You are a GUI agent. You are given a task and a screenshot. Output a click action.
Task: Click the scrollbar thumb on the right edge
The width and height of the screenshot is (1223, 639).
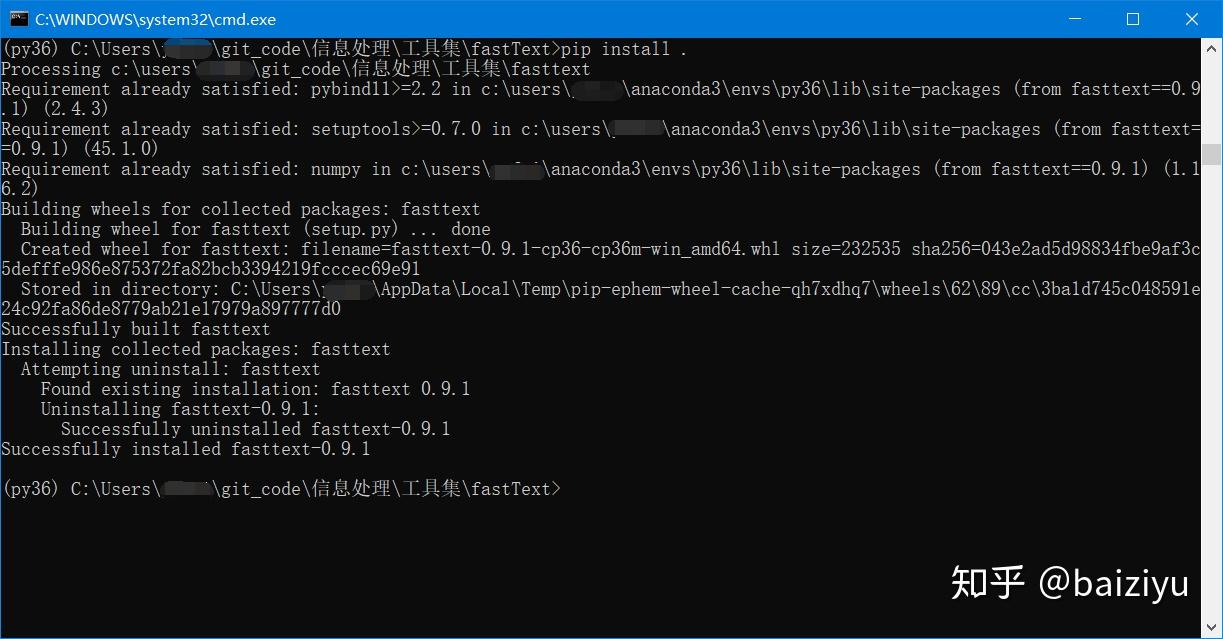click(x=1211, y=155)
